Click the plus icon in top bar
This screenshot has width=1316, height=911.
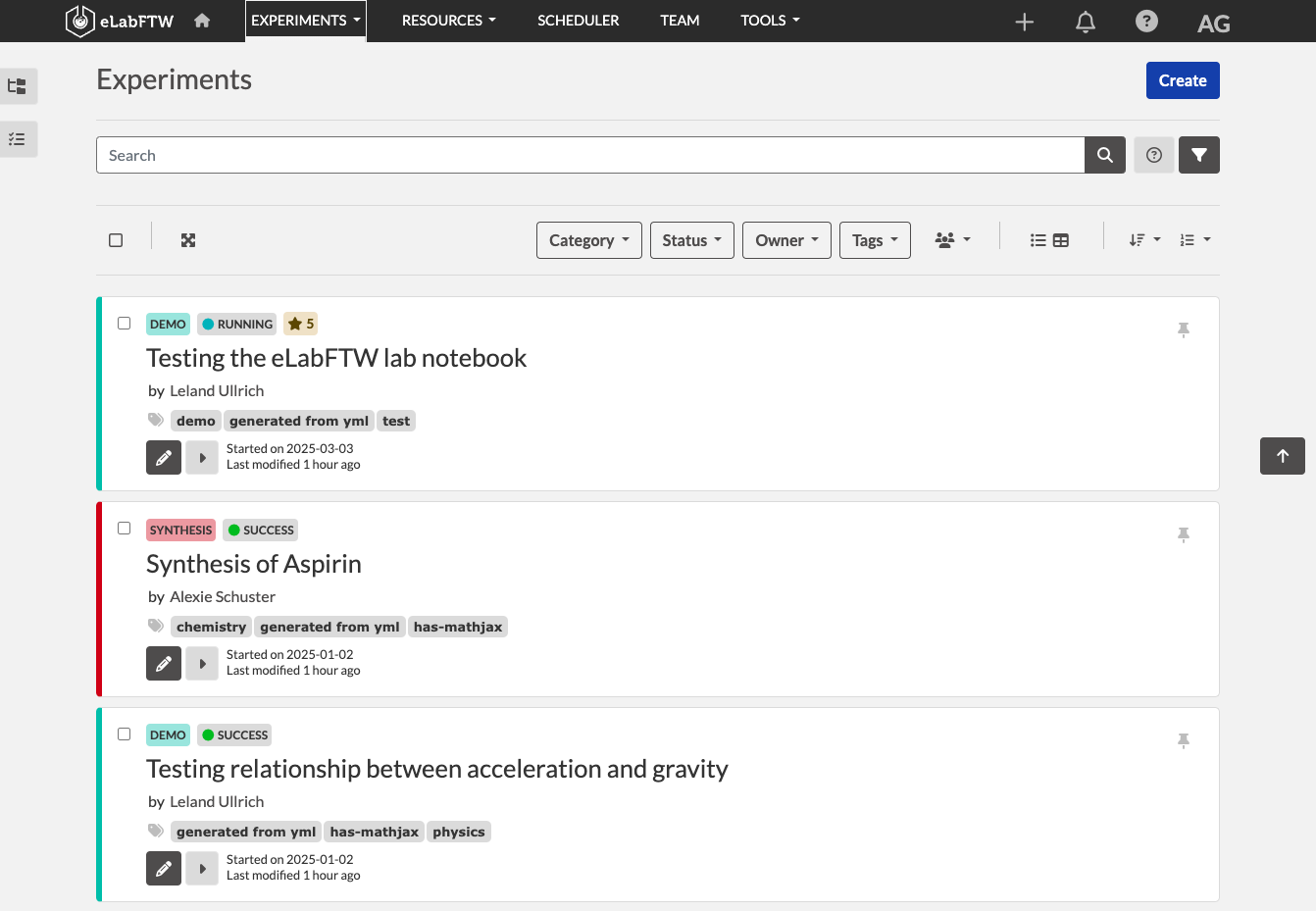pos(1024,22)
